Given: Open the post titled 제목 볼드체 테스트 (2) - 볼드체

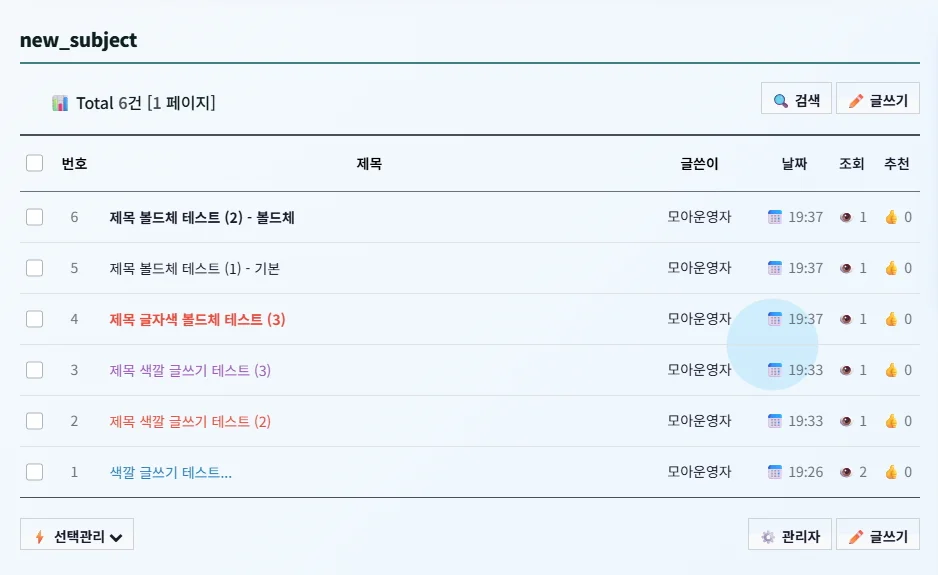Looking at the screenshot, I should [x=202, y=217].
